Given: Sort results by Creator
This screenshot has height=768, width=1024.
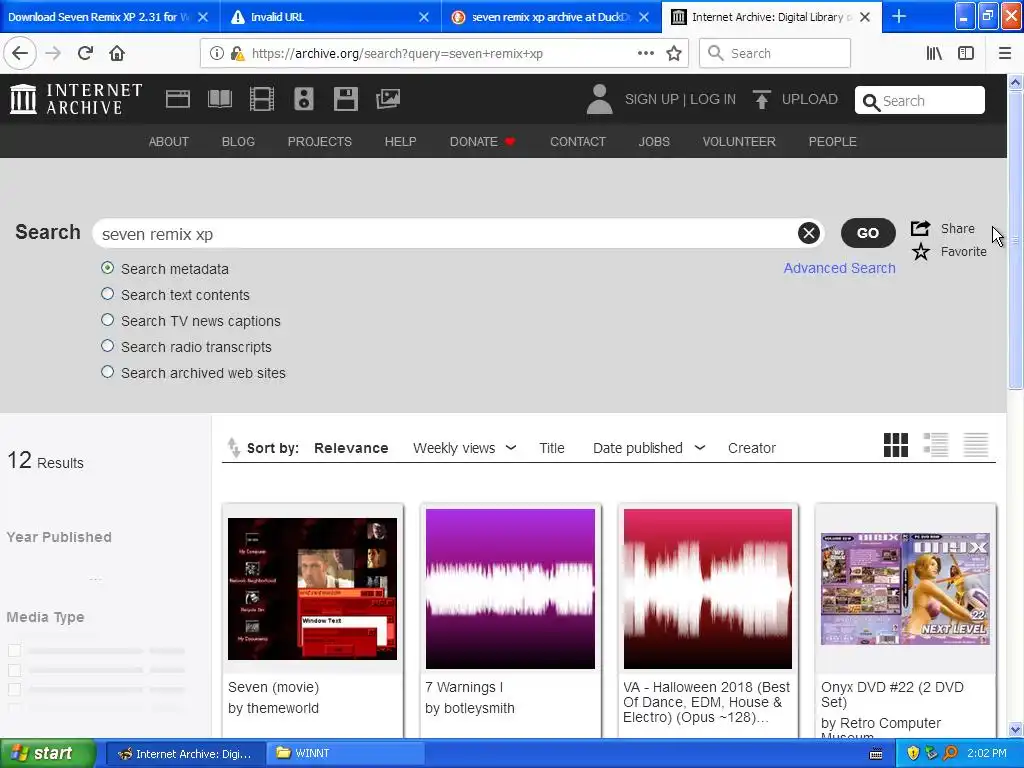Looking at the screenshot, I should (752, 448).
